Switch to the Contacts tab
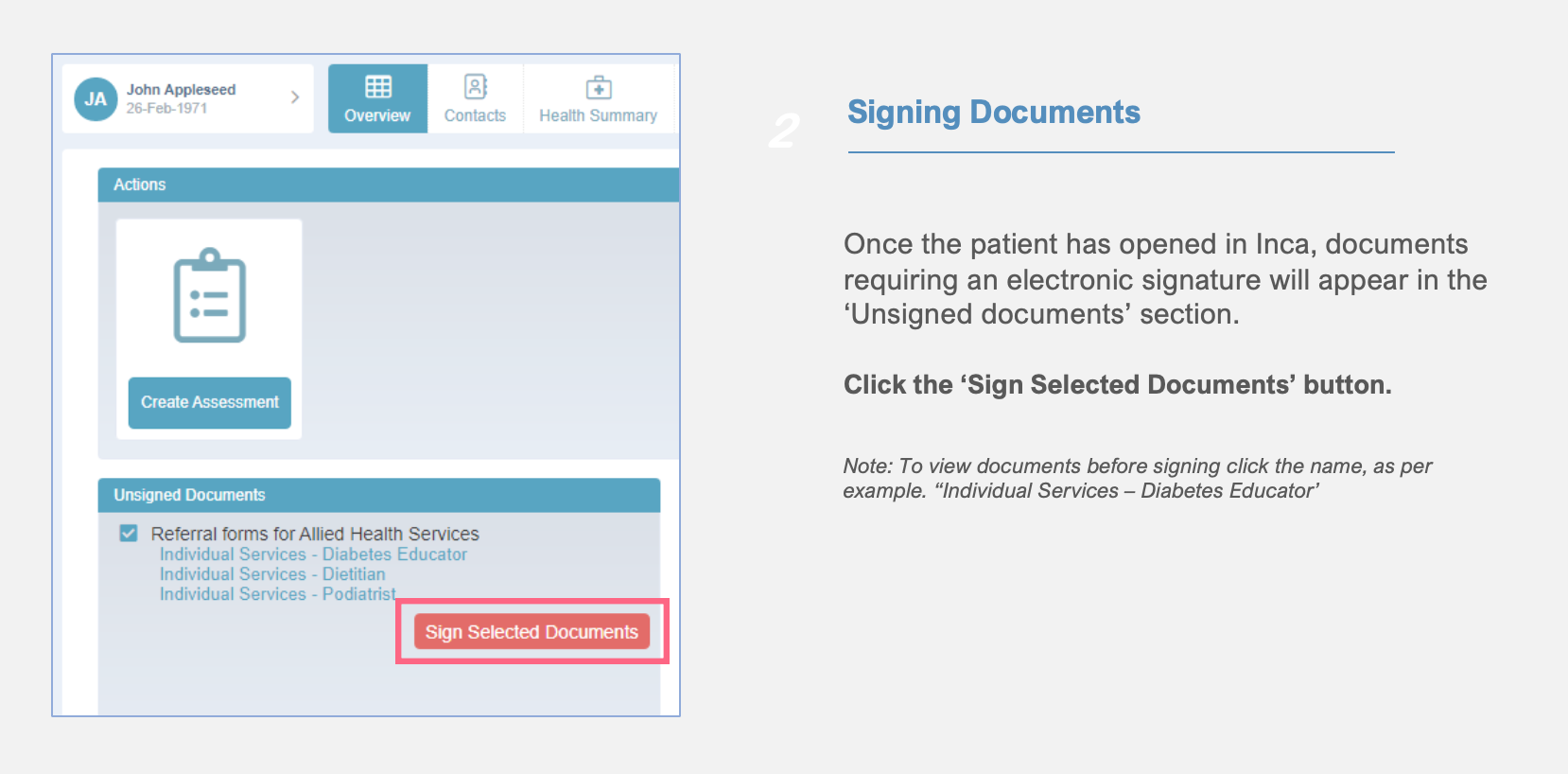 click(x=475, y=98)
